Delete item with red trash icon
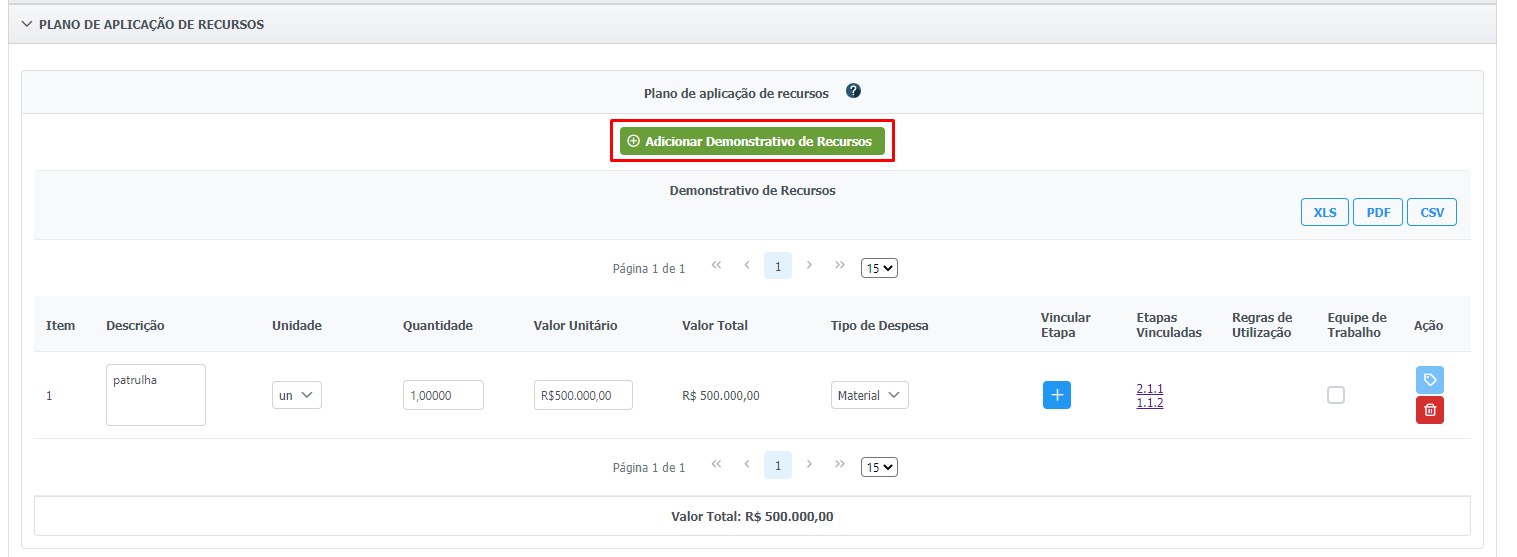Viewport: 1517px width, 557px height. point(1429,410)
